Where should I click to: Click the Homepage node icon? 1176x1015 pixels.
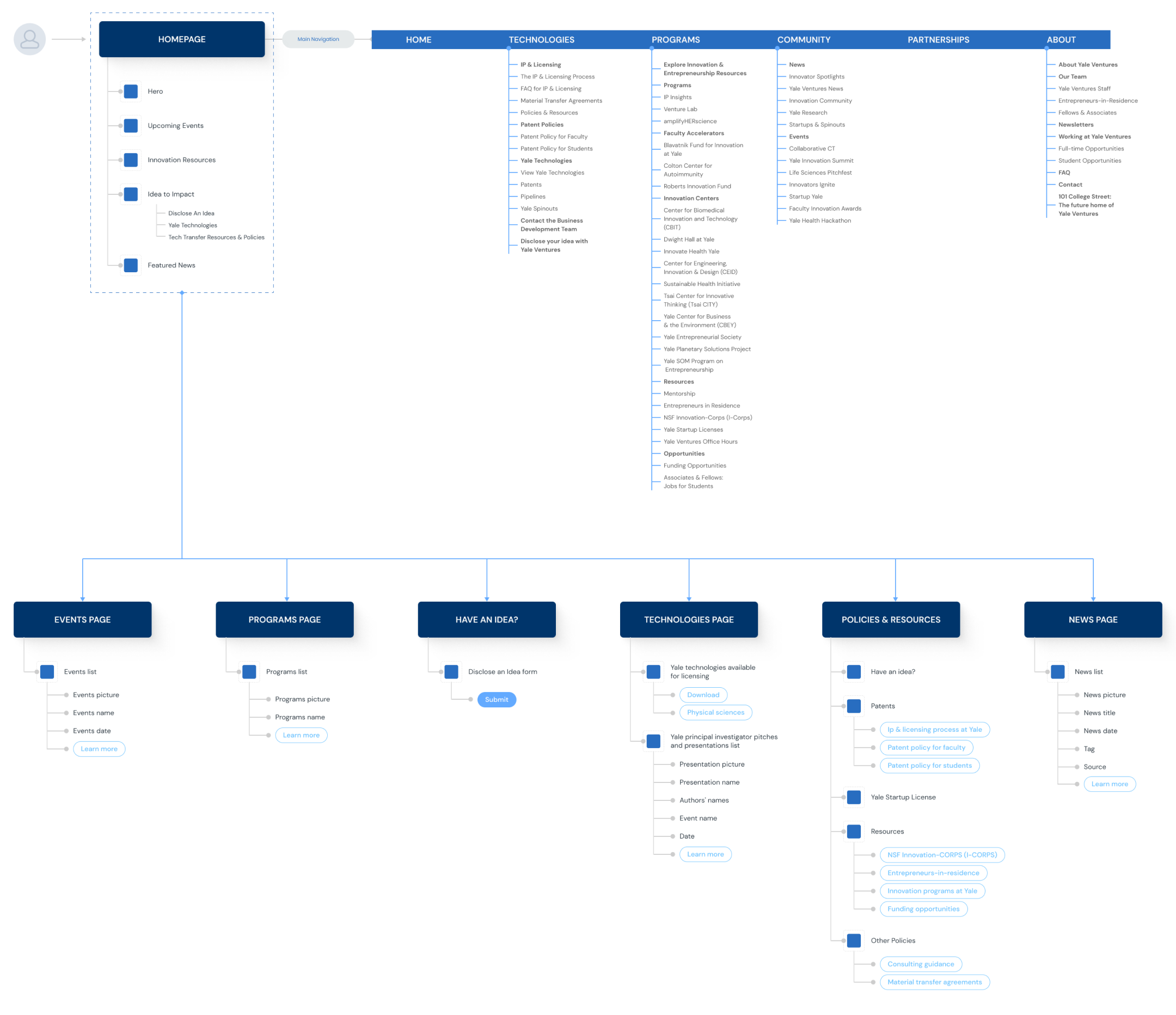[x=180, y=39]
